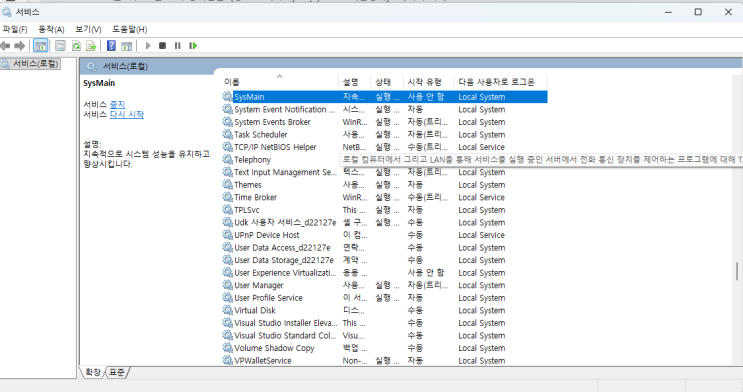Viewport: 743px width, 392px height.
Task: Click the Themes service name
Action: click(x=248, y=184)
